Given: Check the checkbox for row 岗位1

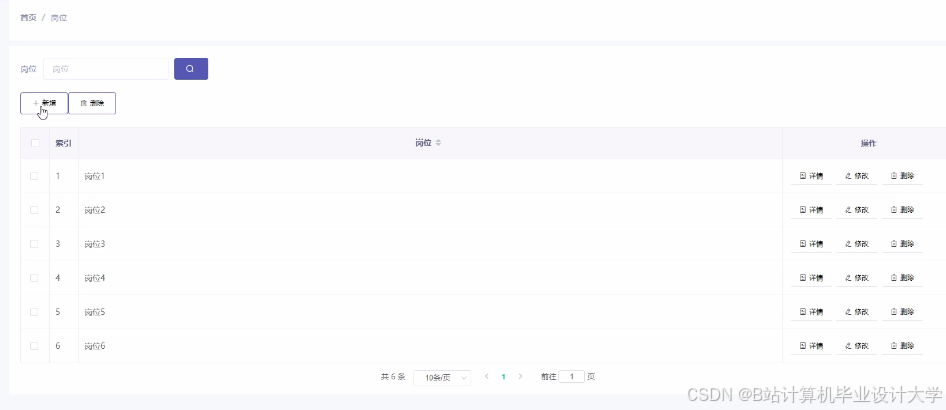Looking at the screenshot, I should (34, 176).
